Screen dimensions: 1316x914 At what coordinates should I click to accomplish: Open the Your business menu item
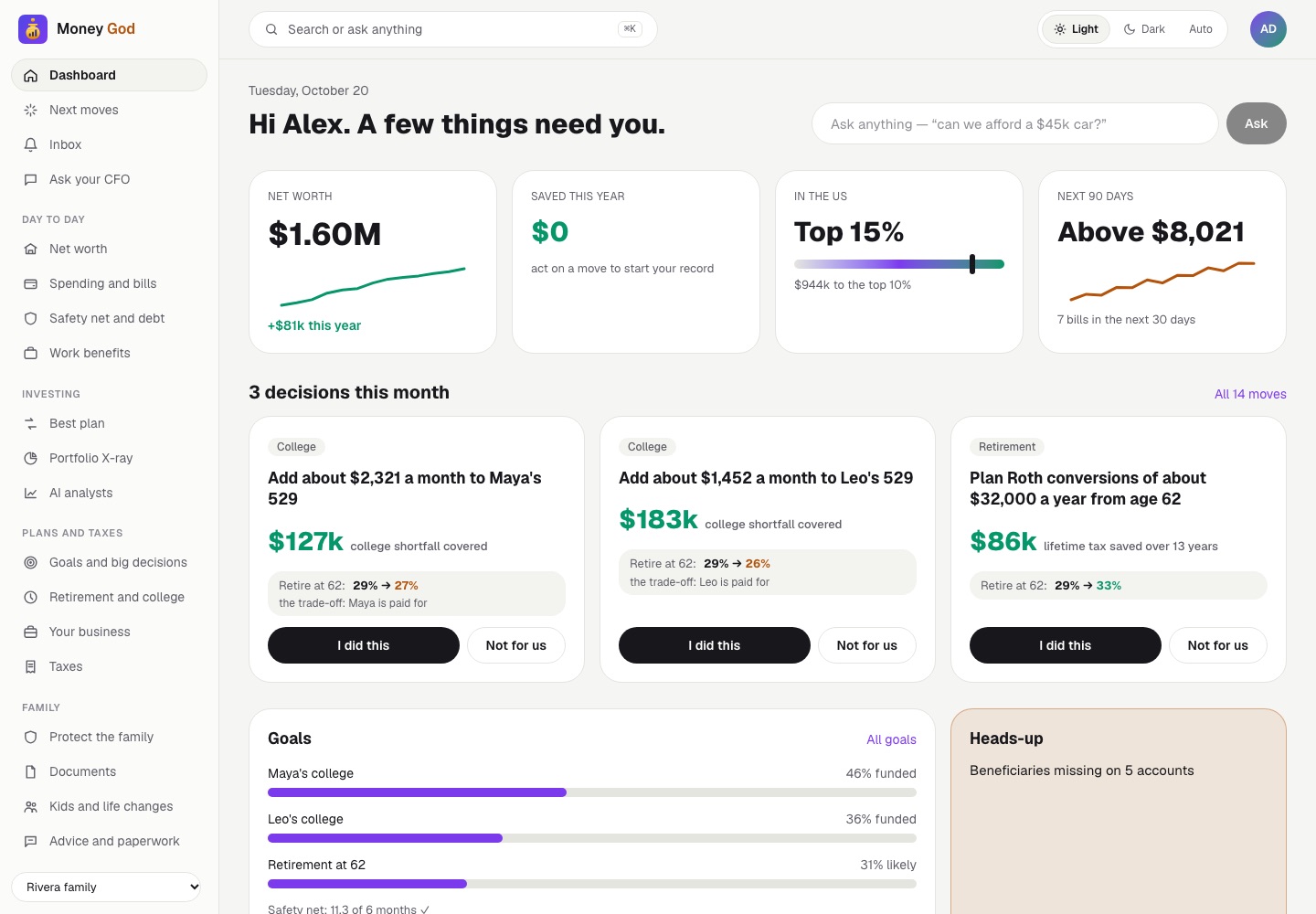tap(110, 632)
